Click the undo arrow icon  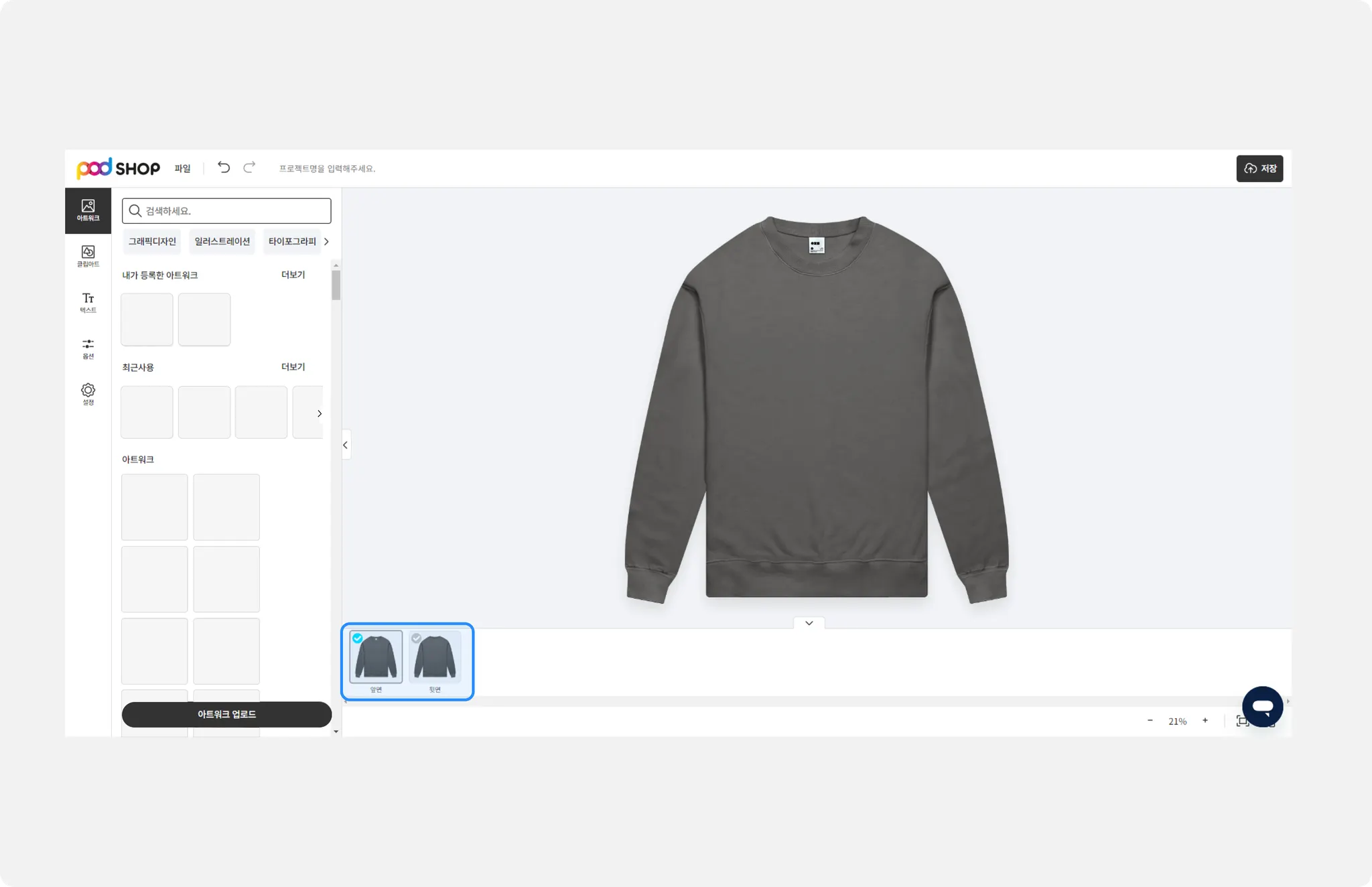(x=224, y=167)
